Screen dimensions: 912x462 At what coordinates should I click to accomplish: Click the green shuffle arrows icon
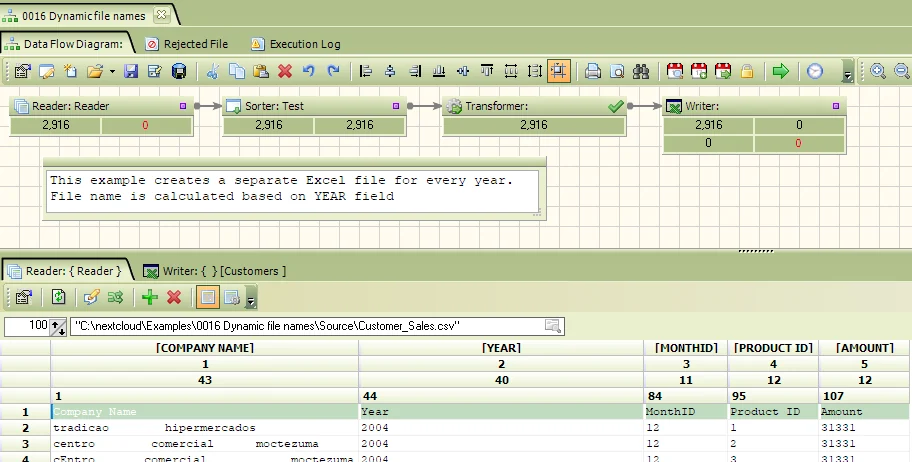click(x=115, y=297)
